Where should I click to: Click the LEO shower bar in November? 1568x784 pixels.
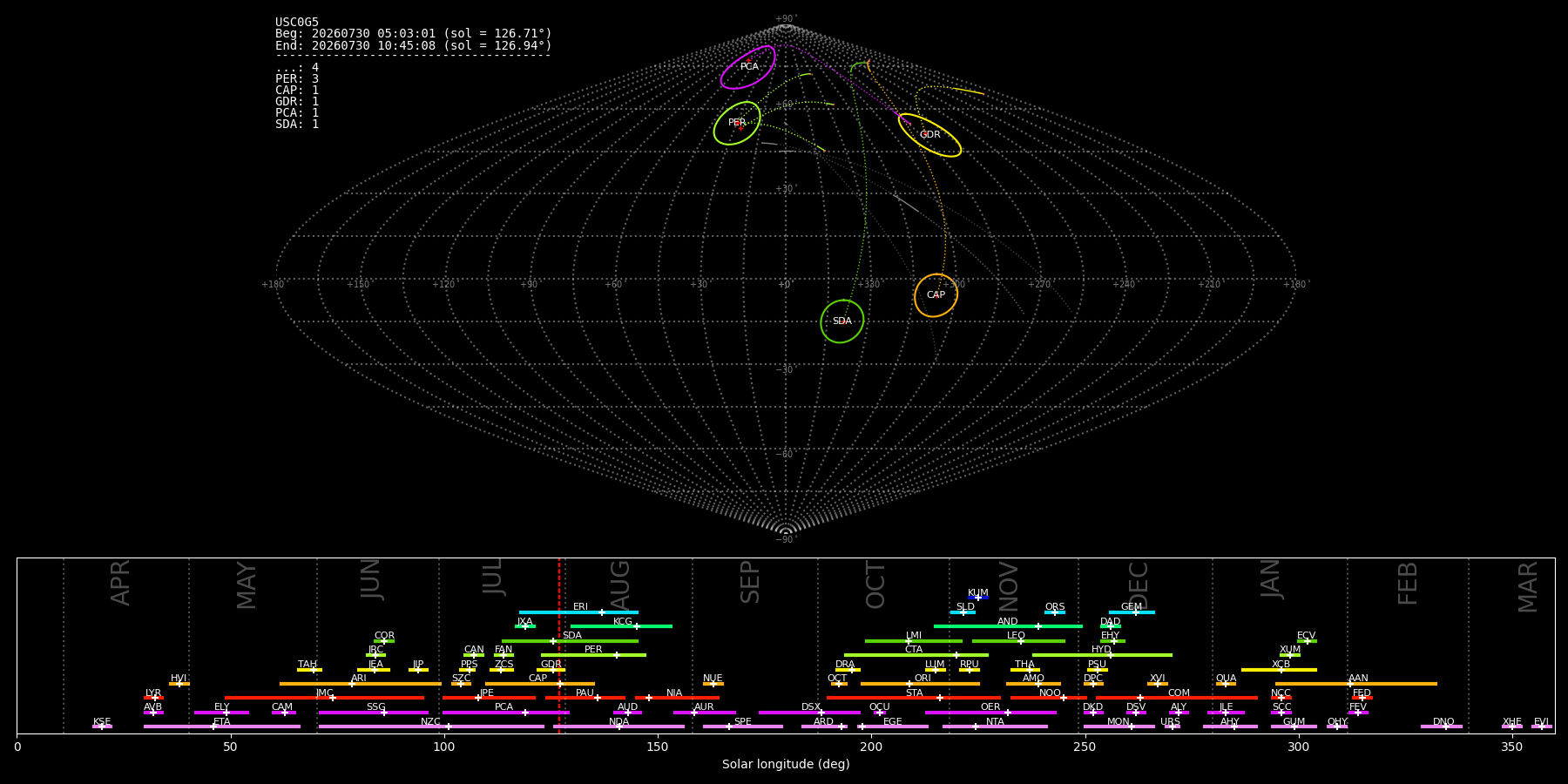tap(1018, 641)
